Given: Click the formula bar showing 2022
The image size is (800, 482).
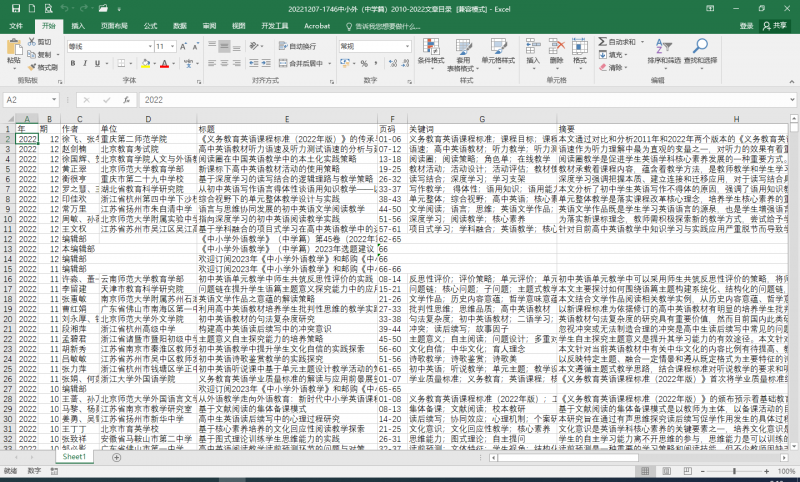Looking at the screenshot, I should click(x=463, y=100).
